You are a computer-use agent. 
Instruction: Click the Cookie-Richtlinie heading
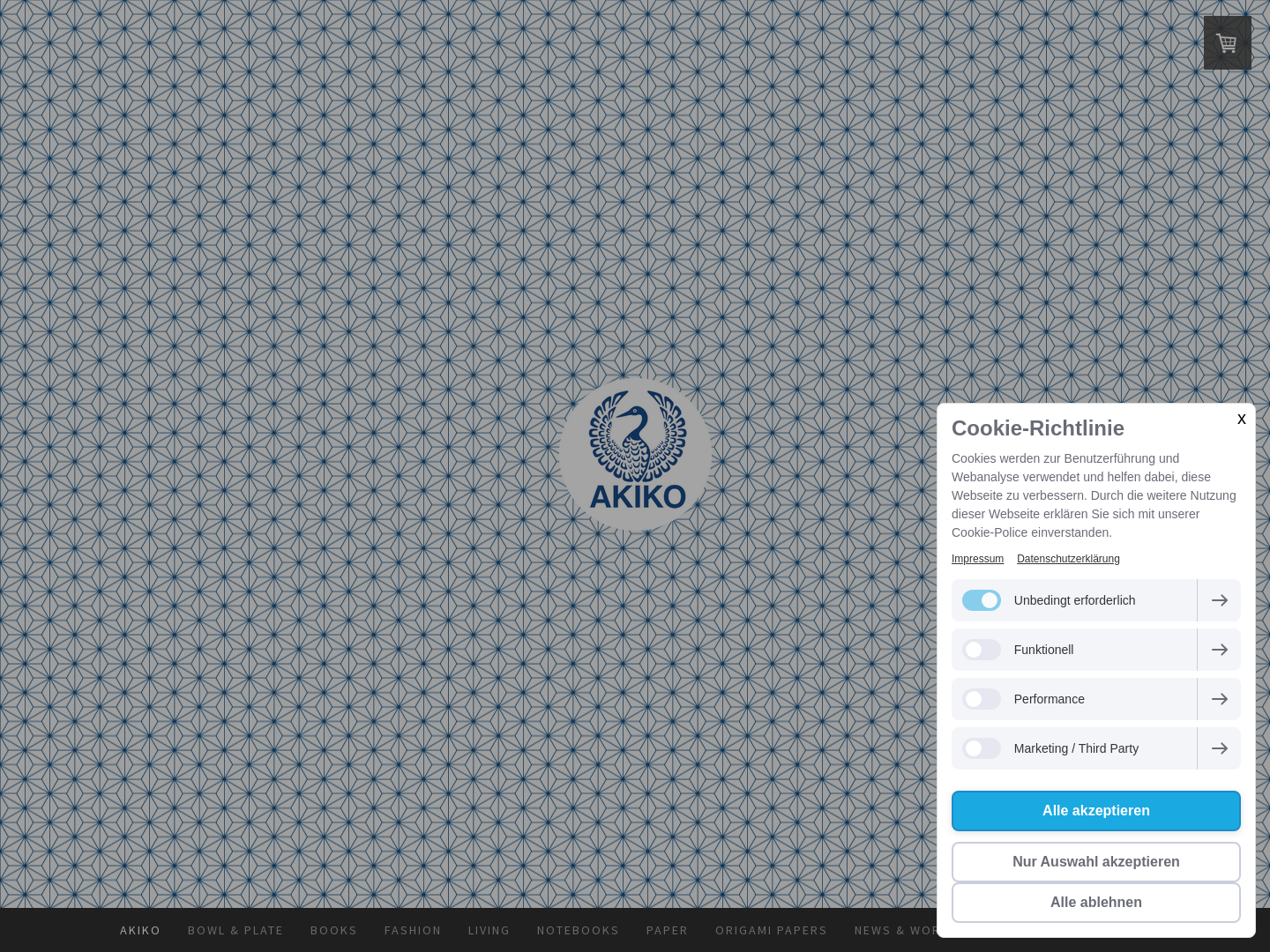coord(1038,428)
